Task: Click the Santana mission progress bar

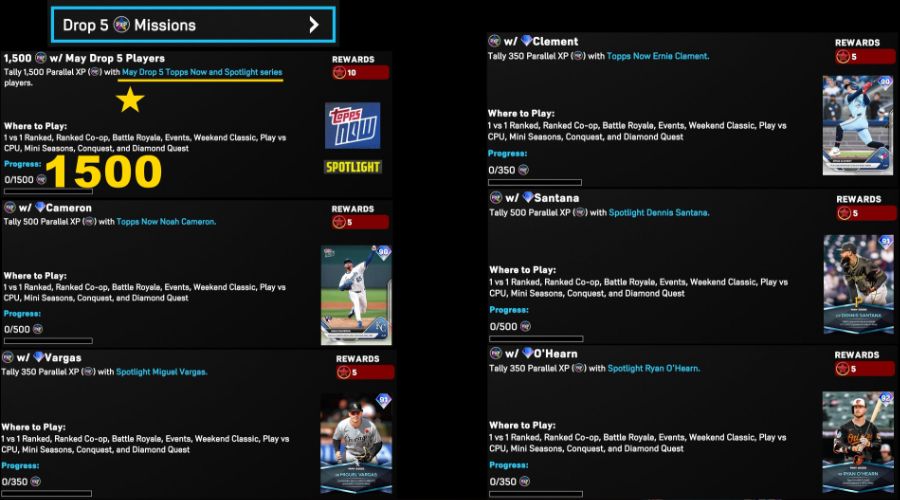Action: 536,339
